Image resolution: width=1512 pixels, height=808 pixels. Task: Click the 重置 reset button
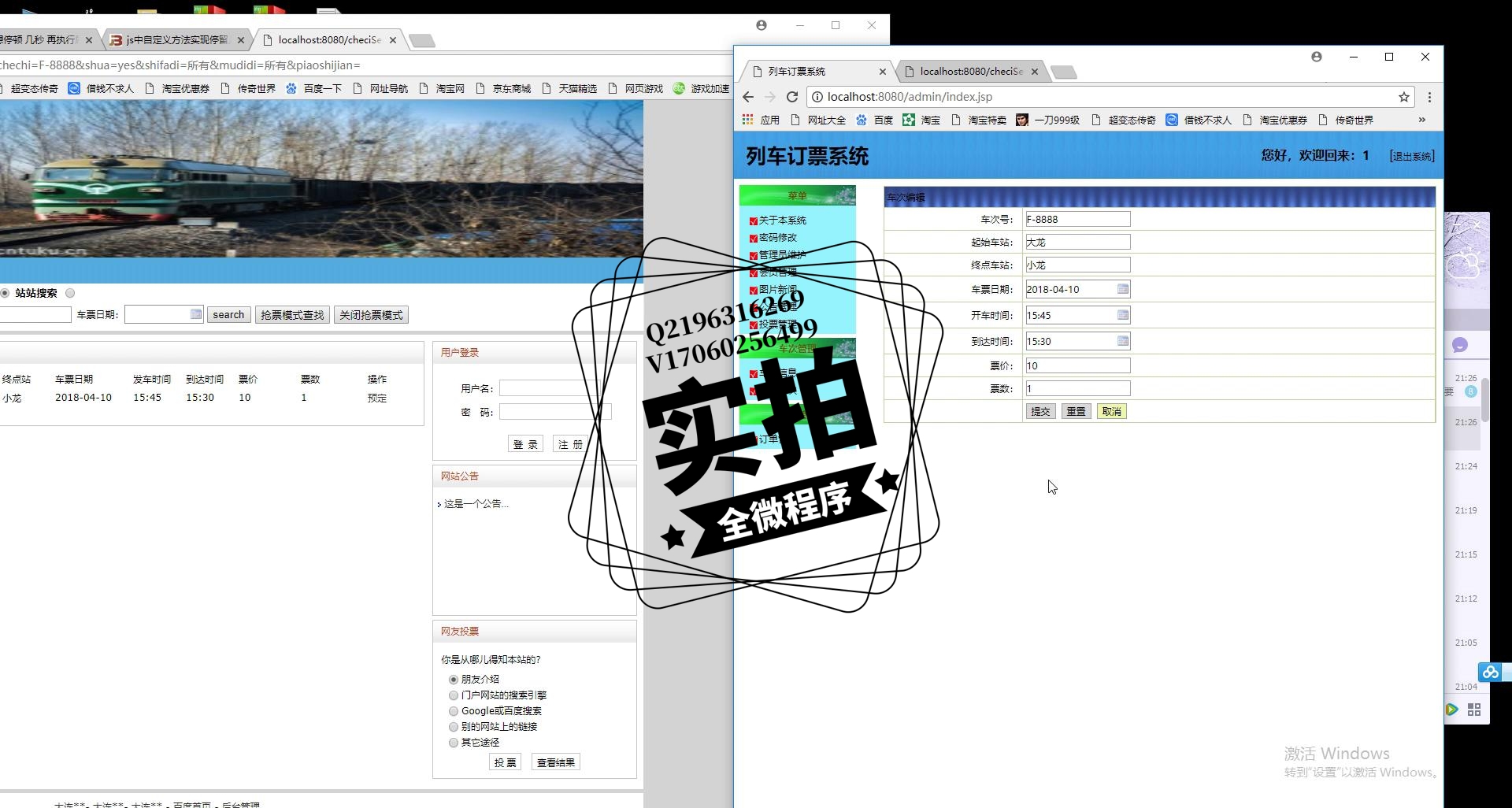coord(1076,411)
